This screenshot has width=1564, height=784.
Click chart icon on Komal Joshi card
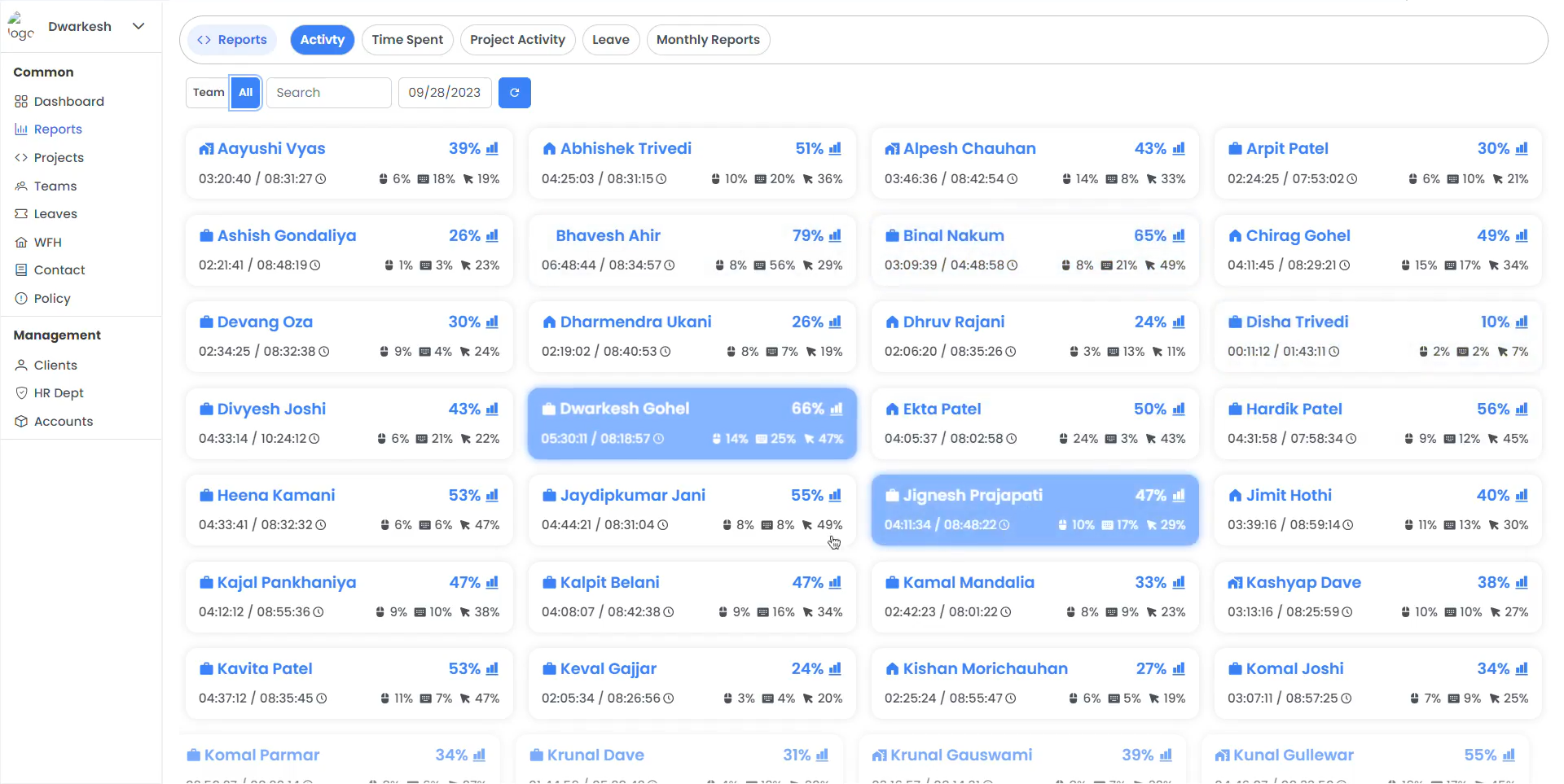[x=1522, y=668]
